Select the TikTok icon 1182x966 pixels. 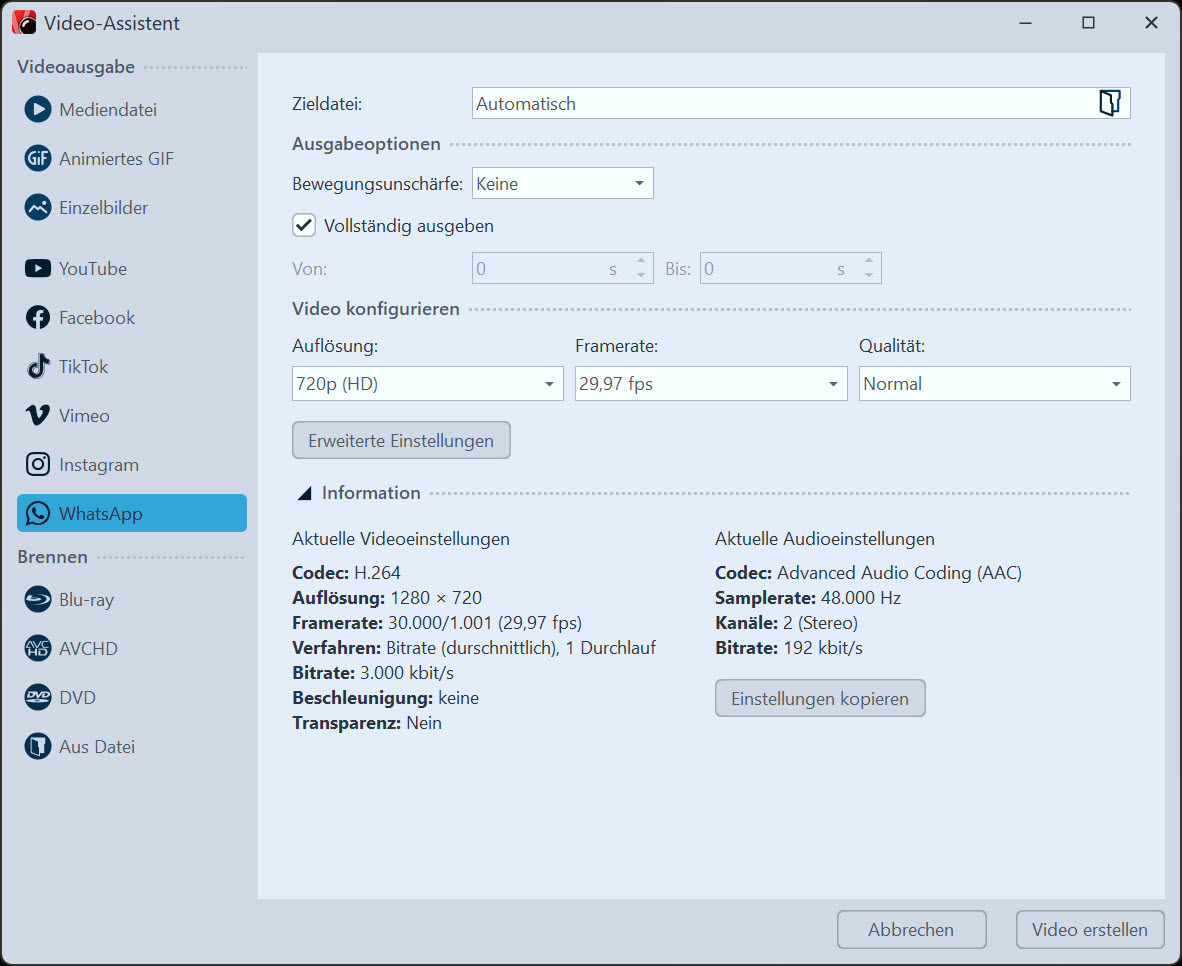[x=38, y=367]
